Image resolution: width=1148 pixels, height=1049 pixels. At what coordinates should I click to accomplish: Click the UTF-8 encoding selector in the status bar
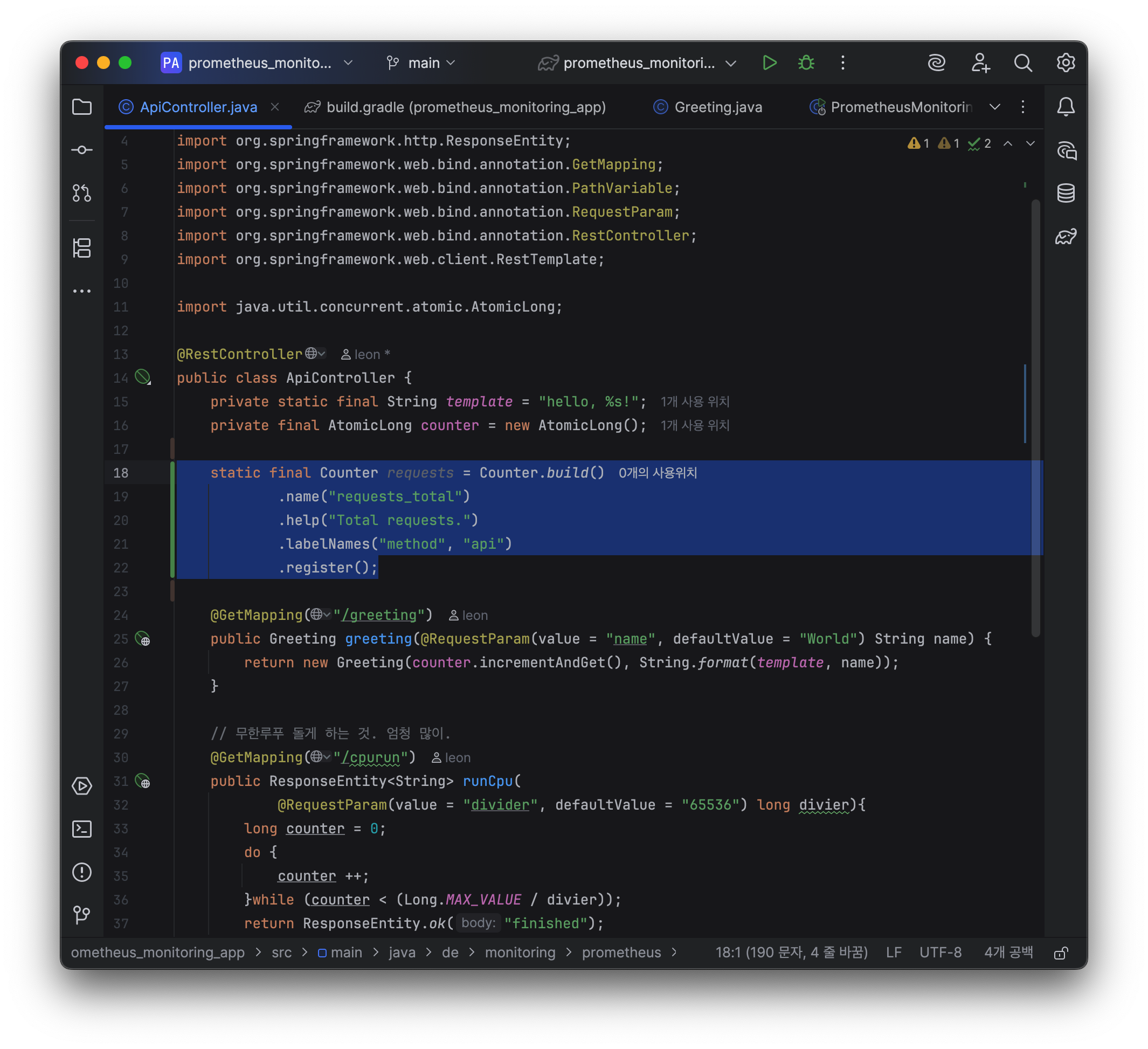click(x=940, y=953)
